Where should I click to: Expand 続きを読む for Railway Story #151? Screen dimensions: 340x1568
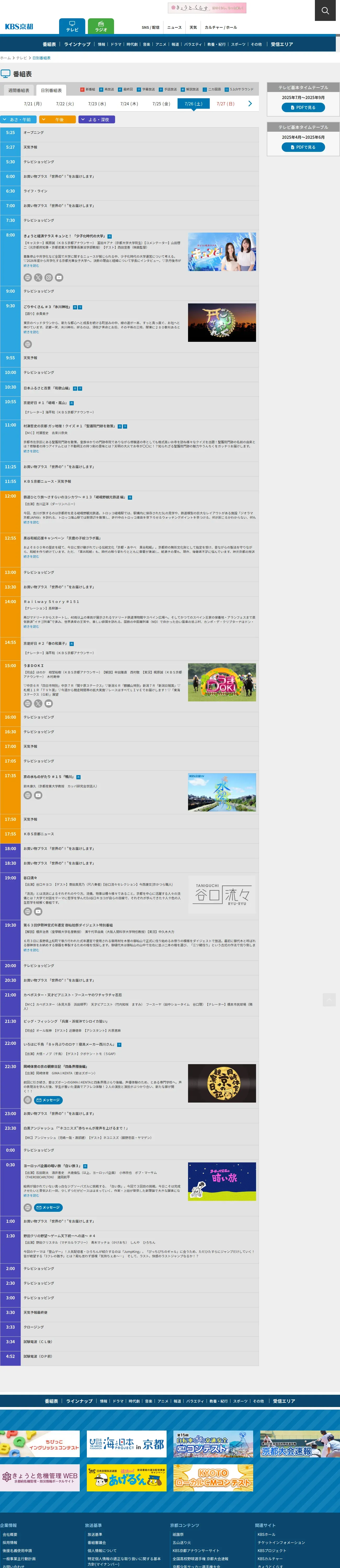[31, 626]
